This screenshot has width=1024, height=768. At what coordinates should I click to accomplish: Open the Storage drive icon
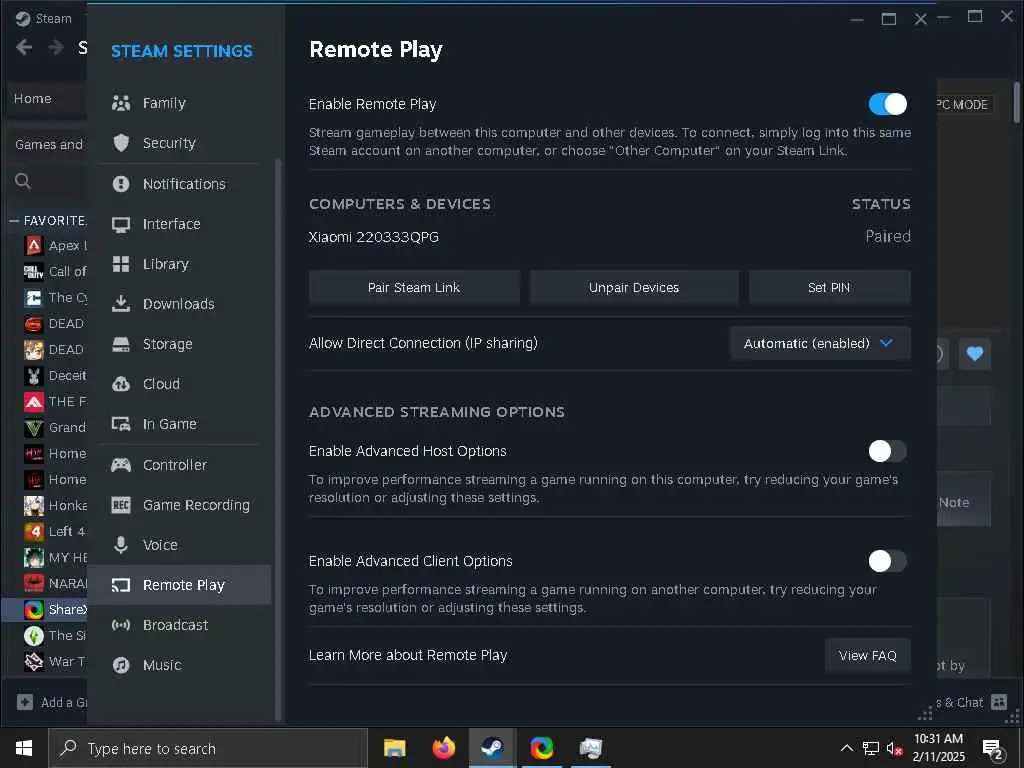[121, 344]
